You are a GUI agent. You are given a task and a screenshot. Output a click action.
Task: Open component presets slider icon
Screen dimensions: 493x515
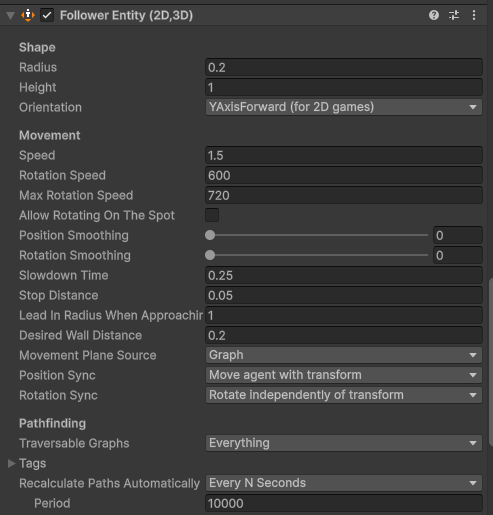(454, 15)
